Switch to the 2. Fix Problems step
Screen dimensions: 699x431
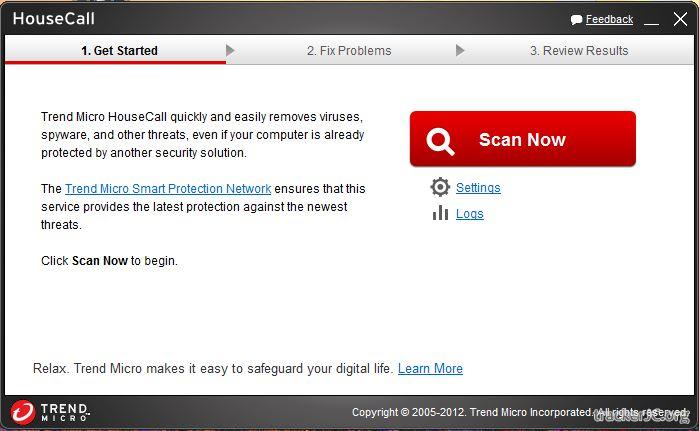[x=349, y=50]
